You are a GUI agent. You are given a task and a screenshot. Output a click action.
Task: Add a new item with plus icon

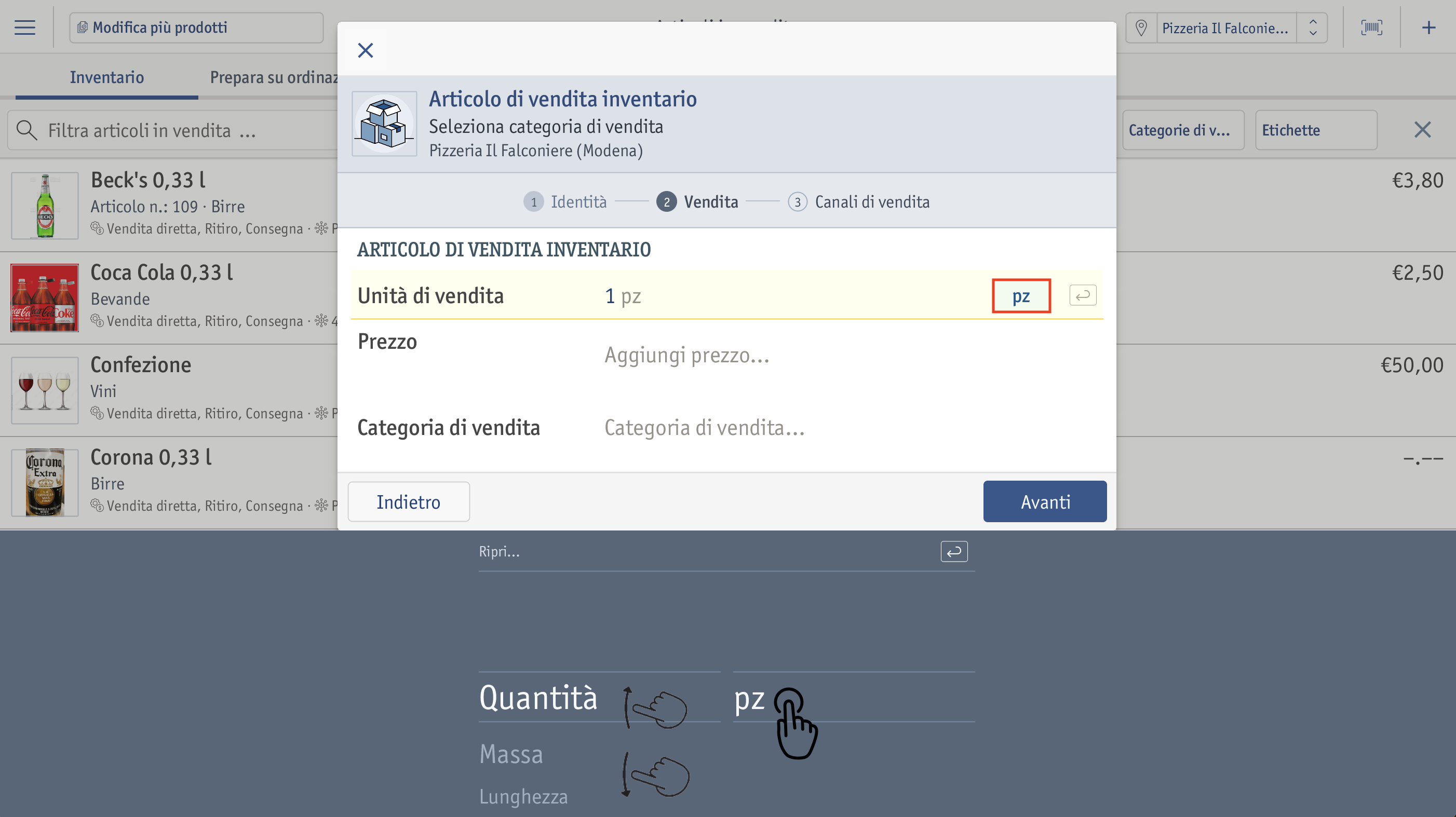[x=1428, y=27]
